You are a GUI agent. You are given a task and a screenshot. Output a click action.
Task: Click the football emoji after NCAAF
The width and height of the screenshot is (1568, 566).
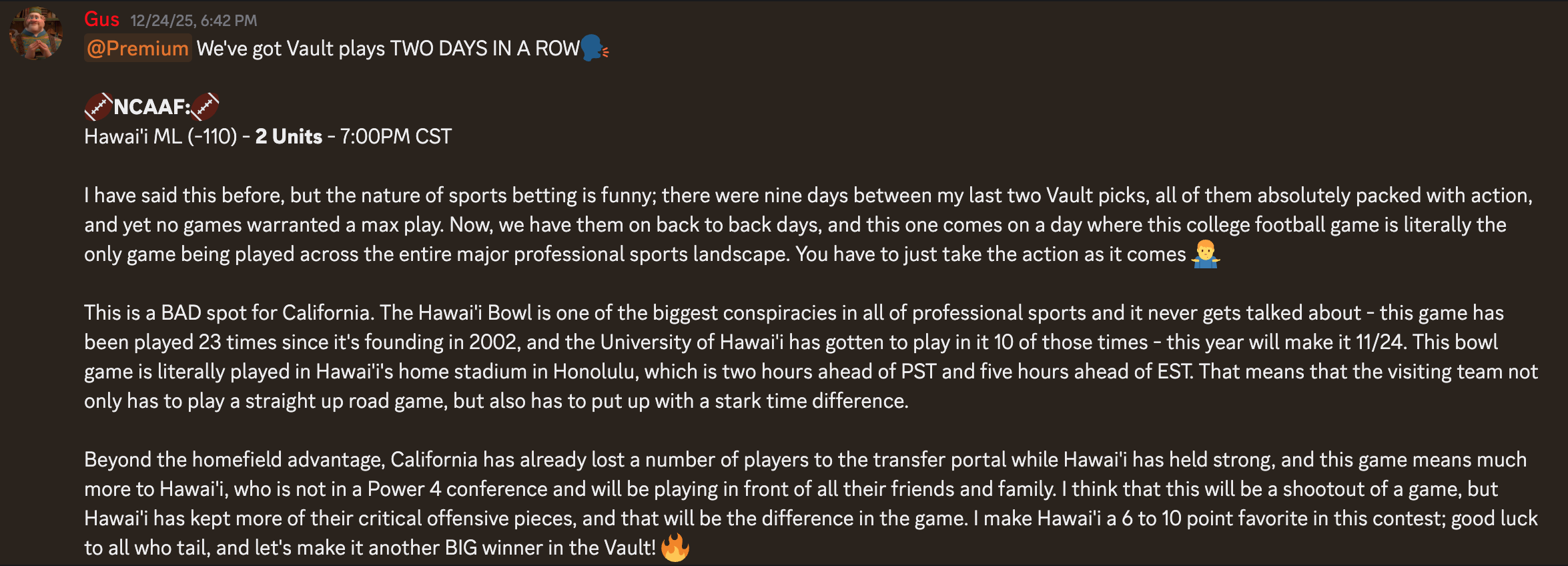click(205, 107)
